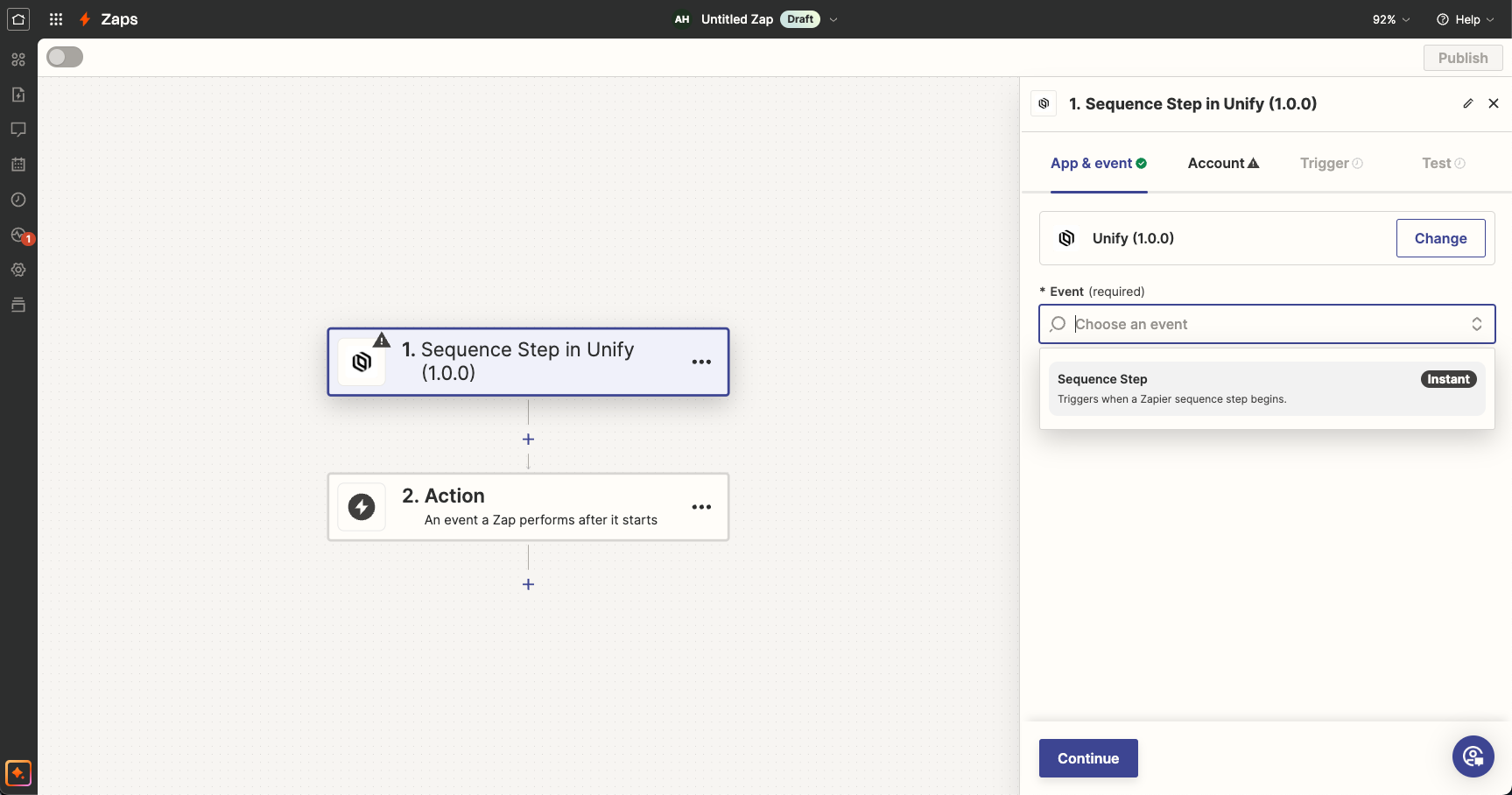Open the chat messages icon in sidebar
This screenshot has width=1512, height=795.
coord(18,129)
